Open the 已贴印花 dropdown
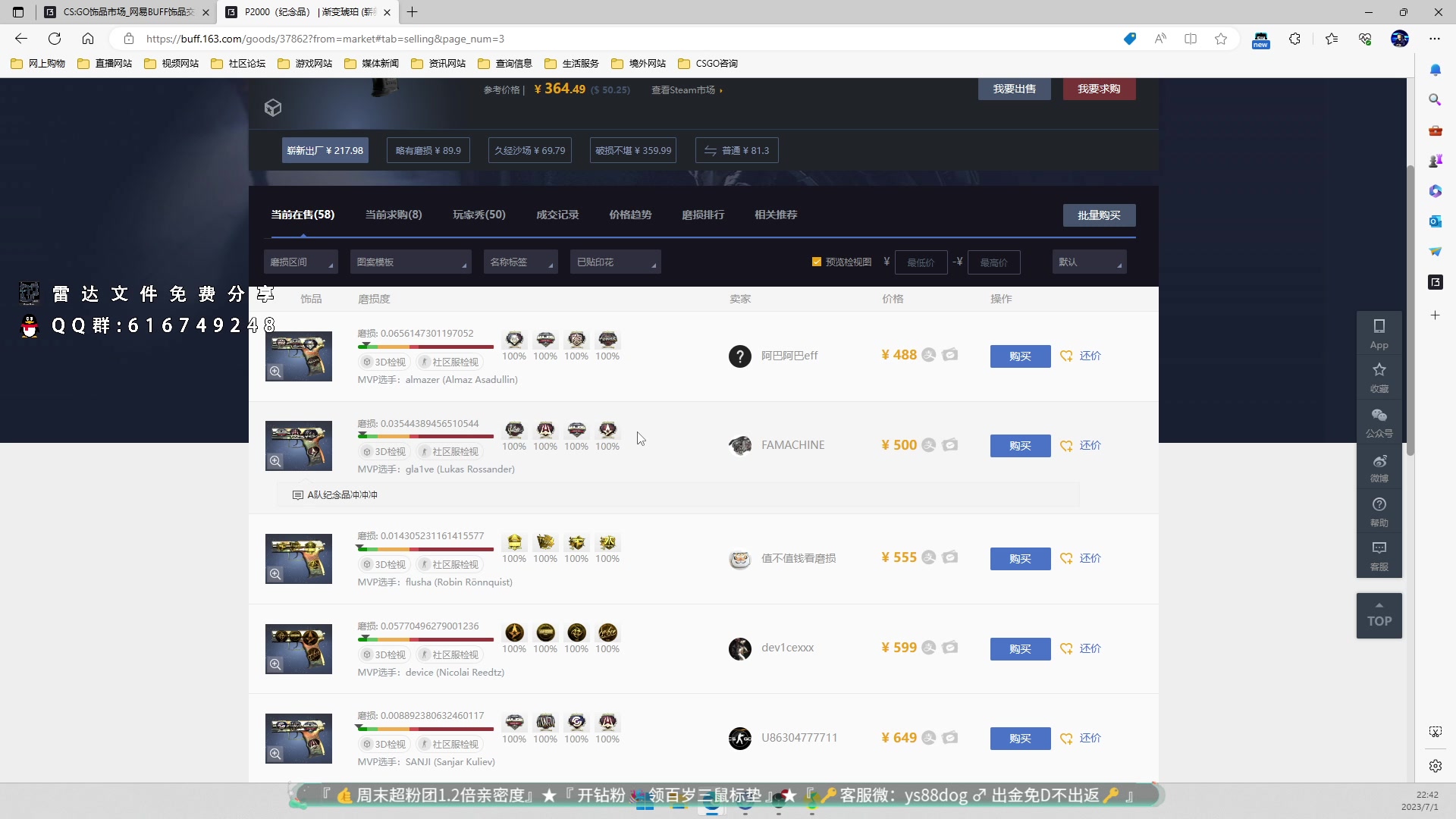The image size is (1456, 819). 615,262
